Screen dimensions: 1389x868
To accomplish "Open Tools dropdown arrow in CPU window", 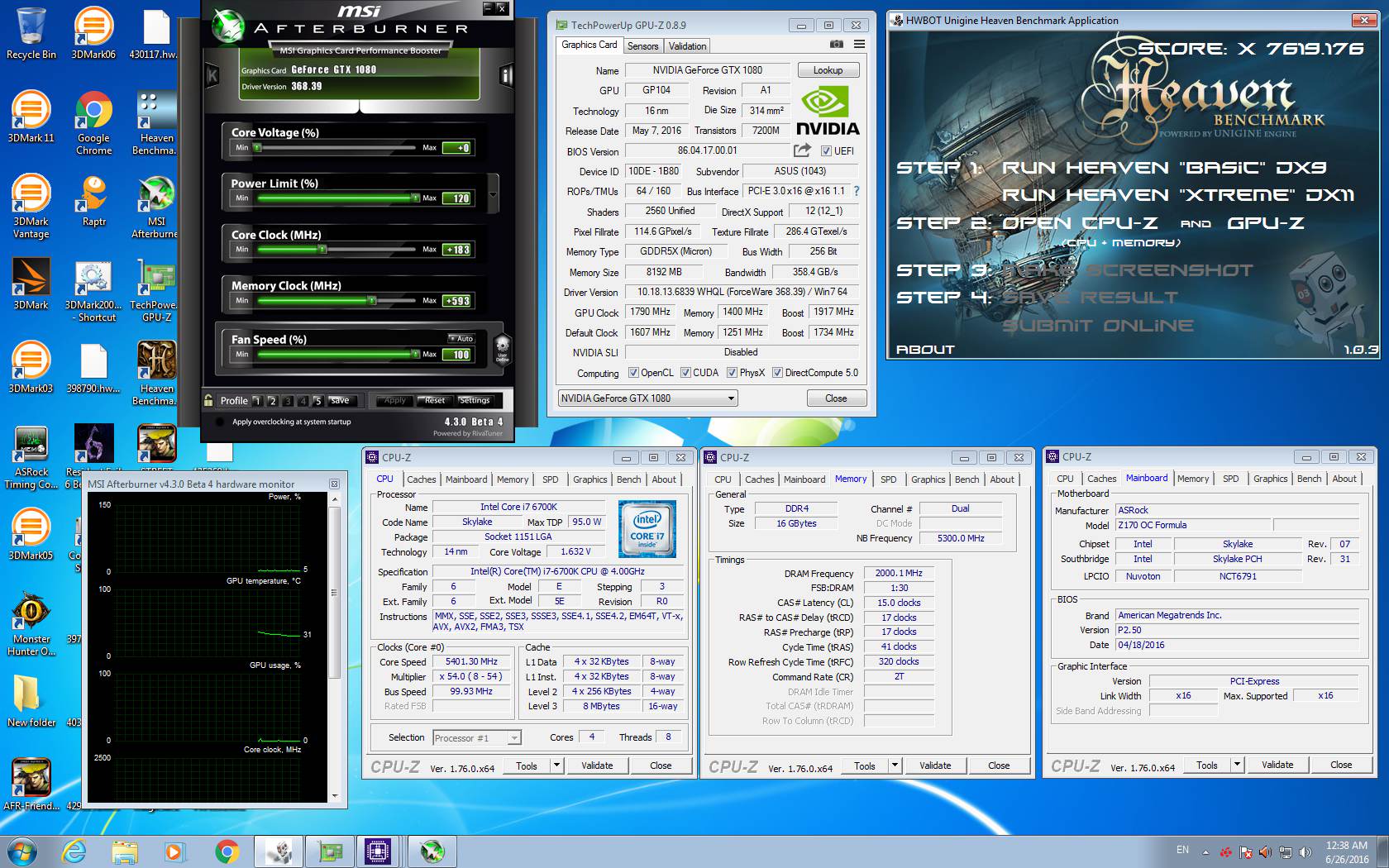I will tap(556, 765).
